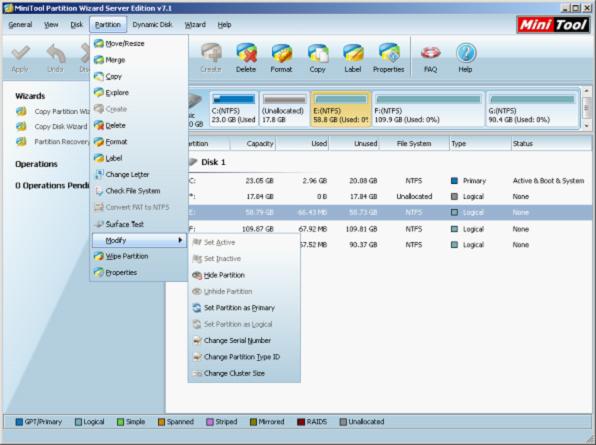
Task: Select the G:(NTFS) disk map block
Action: tap(532, 109)
